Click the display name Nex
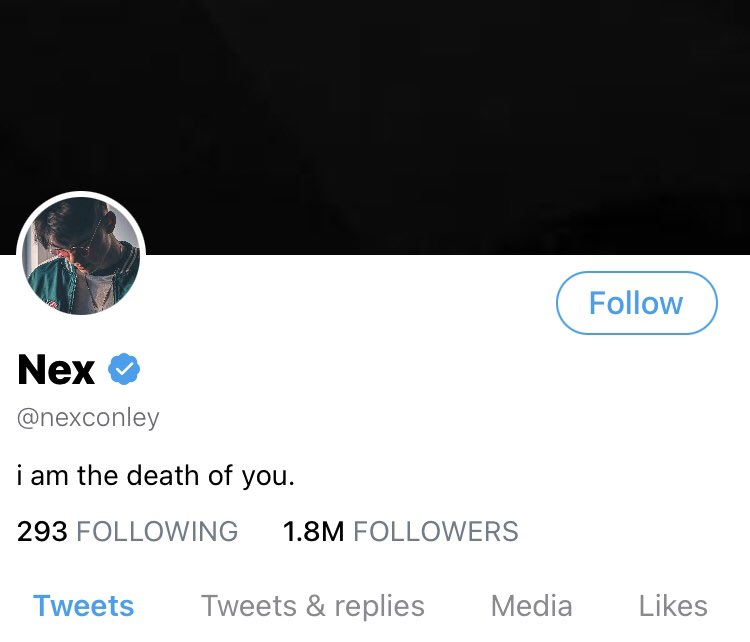The height and width of the screenshot is (642, 750). click(x=56, y=369)
